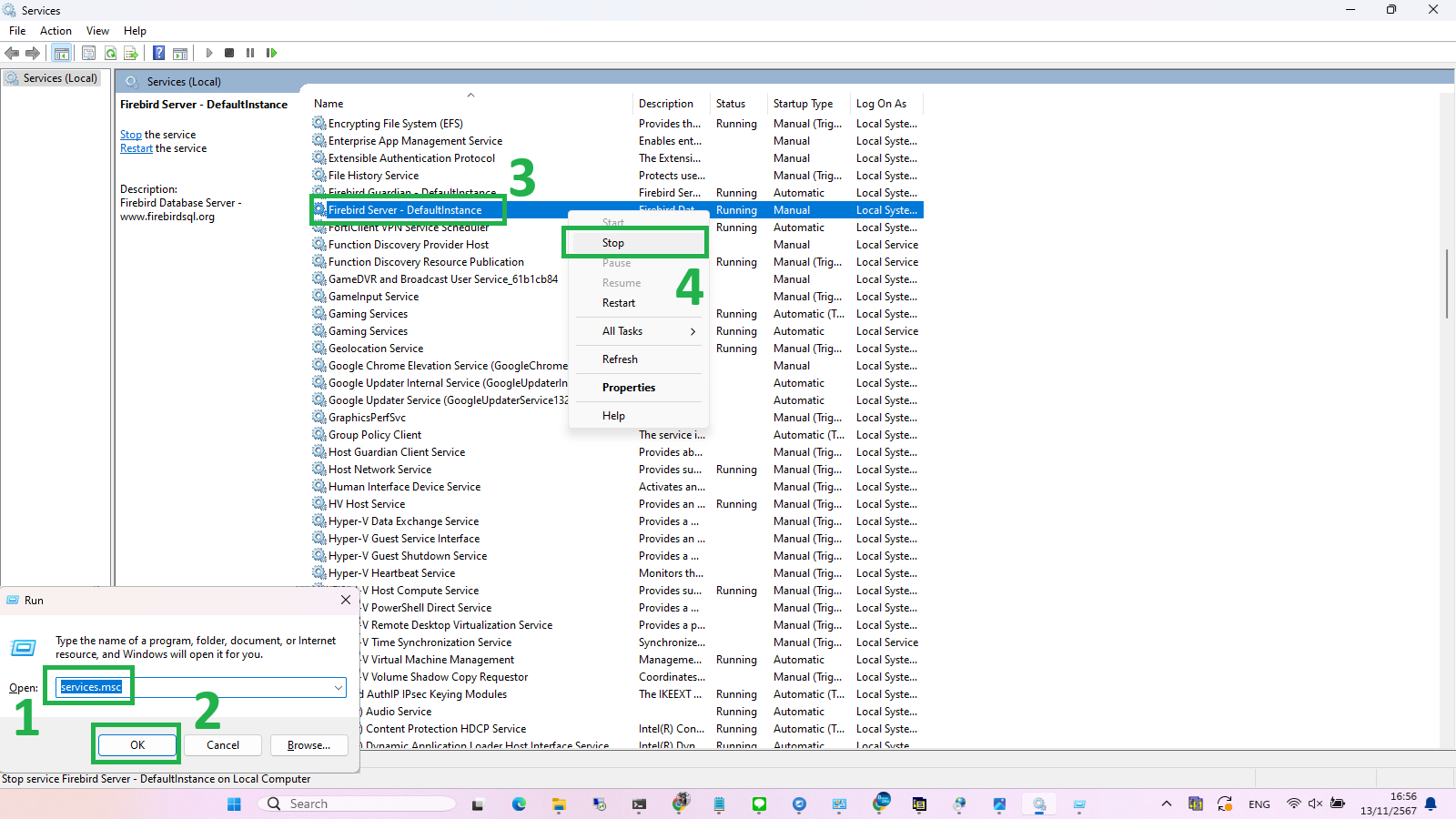Select Enterprise App Management Service row

pyautogui.click(x=617, y=141)
